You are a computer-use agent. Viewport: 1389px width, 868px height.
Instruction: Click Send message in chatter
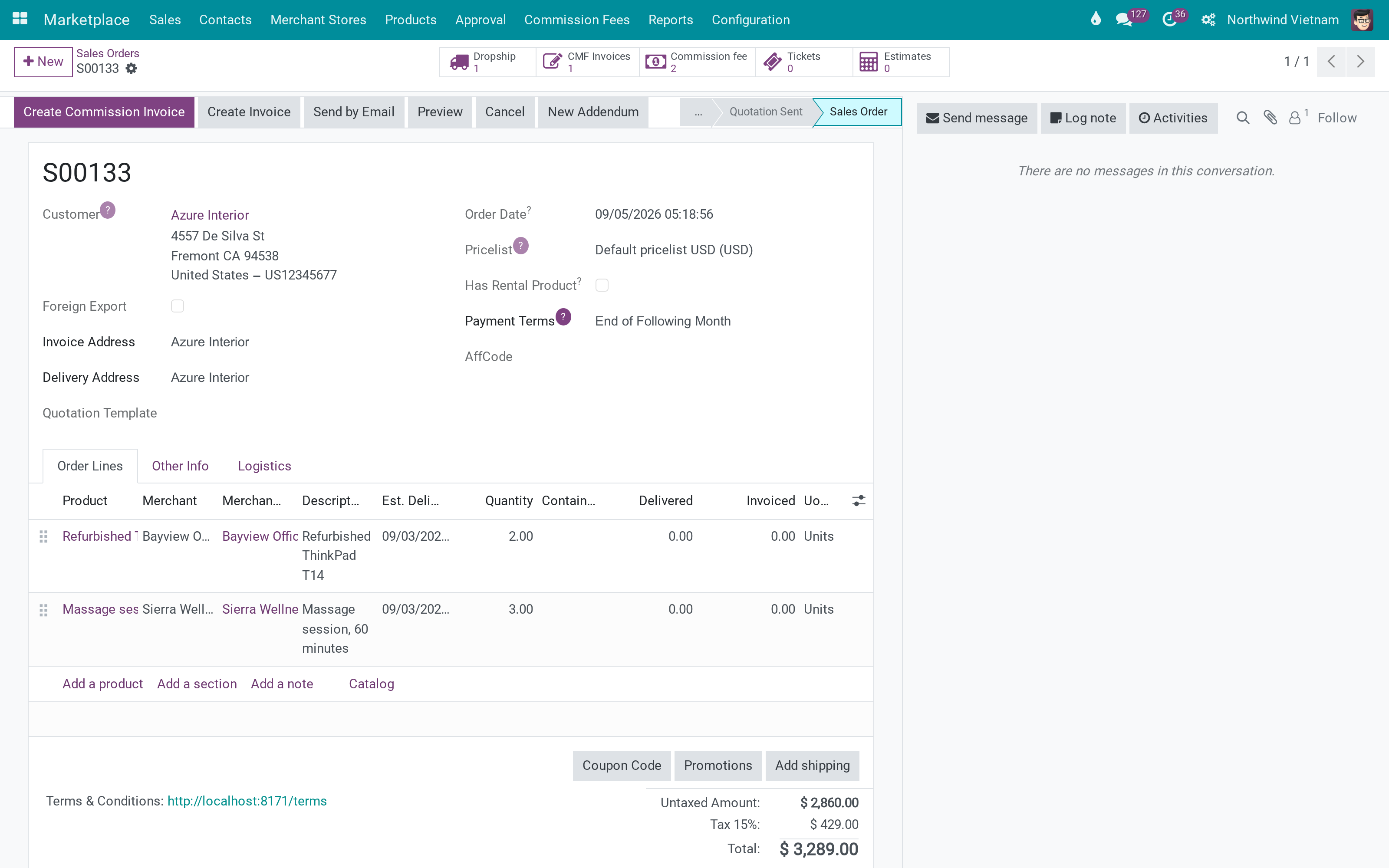(x=977, y=118)
